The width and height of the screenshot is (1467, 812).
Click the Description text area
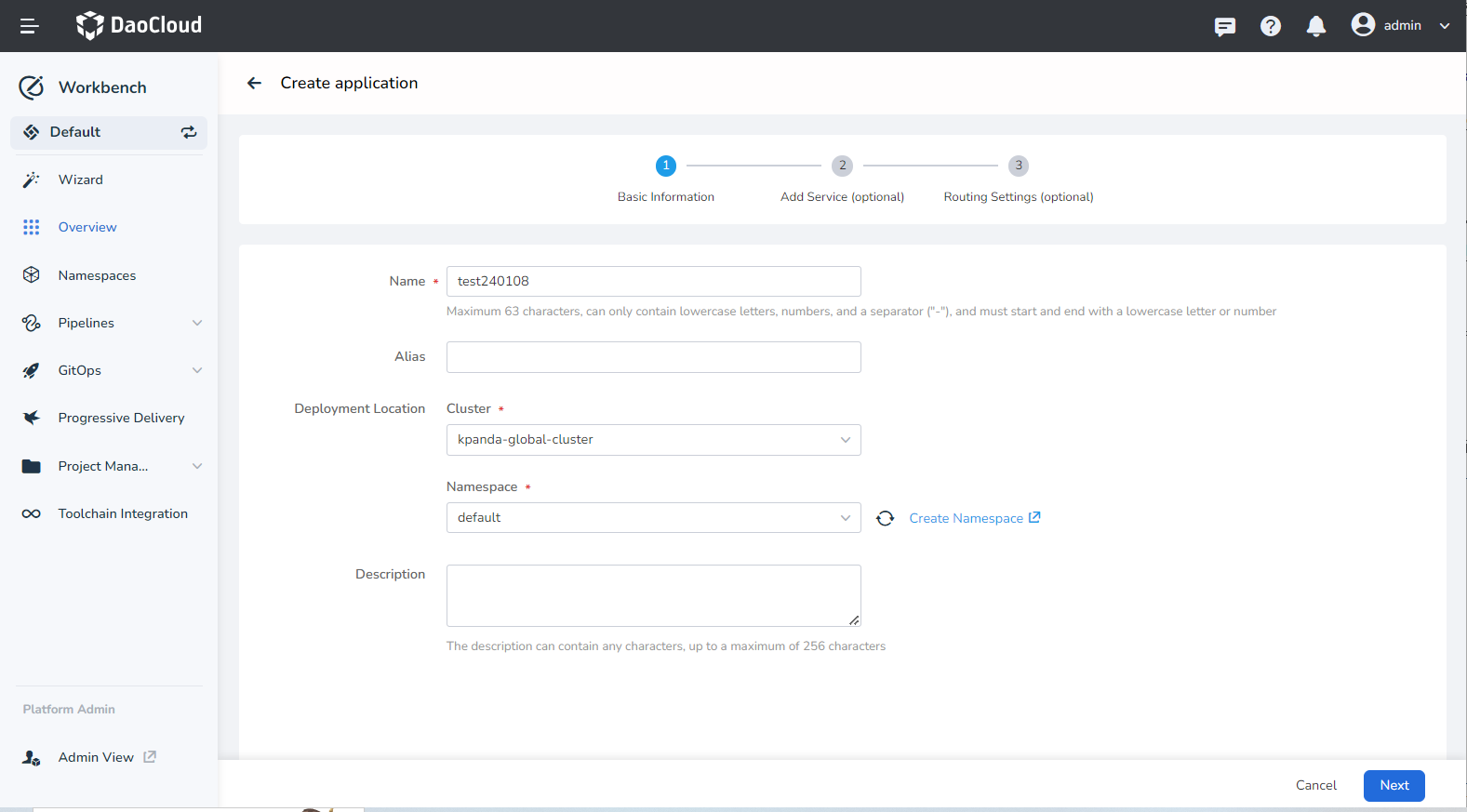click(653, 595)
